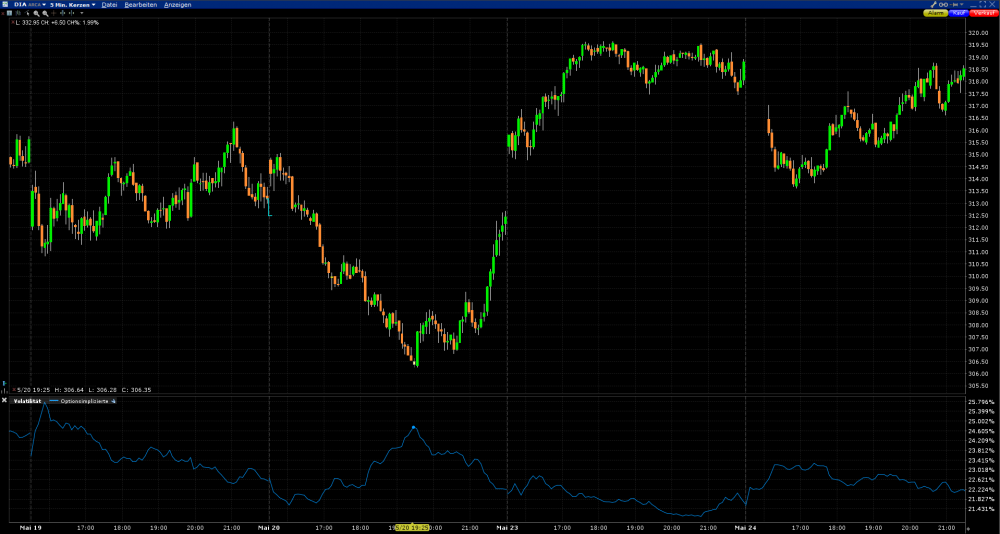This screenshot has height=534, width=1000.
Task: Remove the 5/20 19:25 OHLC label via red x
Action: (x=15, y=389)
